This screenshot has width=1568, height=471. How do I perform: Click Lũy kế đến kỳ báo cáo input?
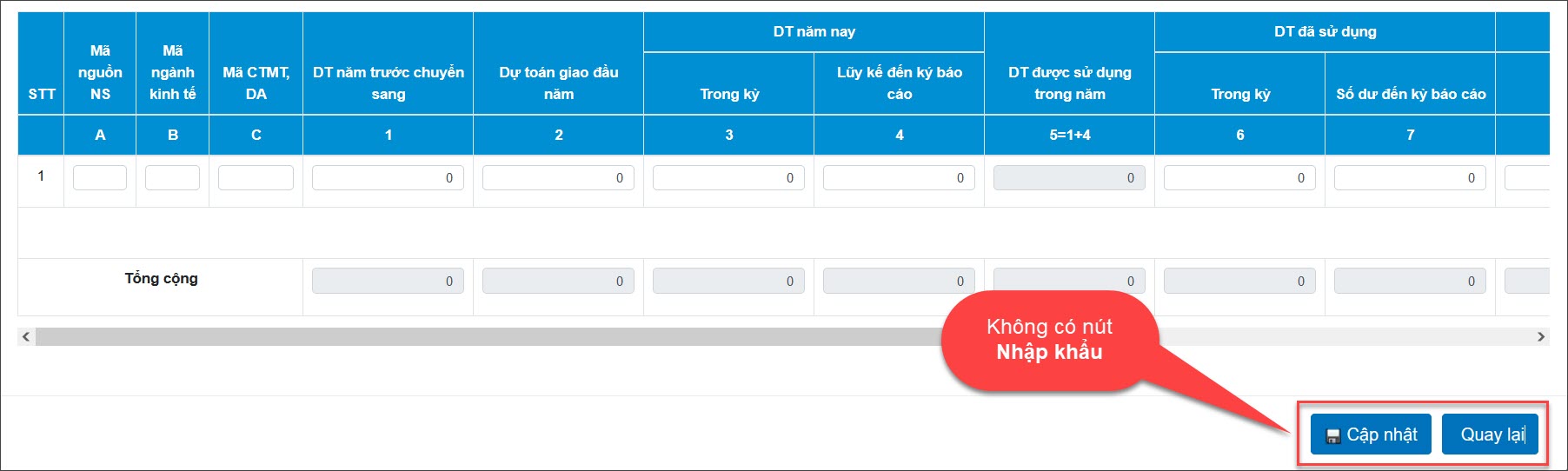[x=899, y=177]
